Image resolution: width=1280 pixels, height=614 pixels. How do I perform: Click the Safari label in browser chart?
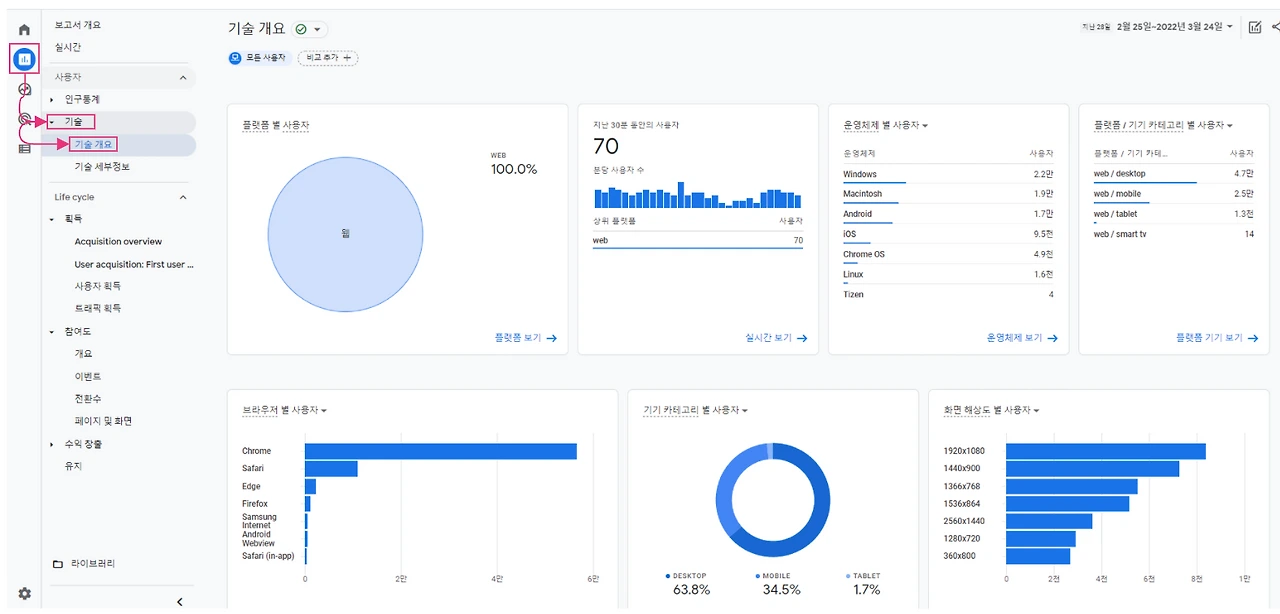[252, 469]
